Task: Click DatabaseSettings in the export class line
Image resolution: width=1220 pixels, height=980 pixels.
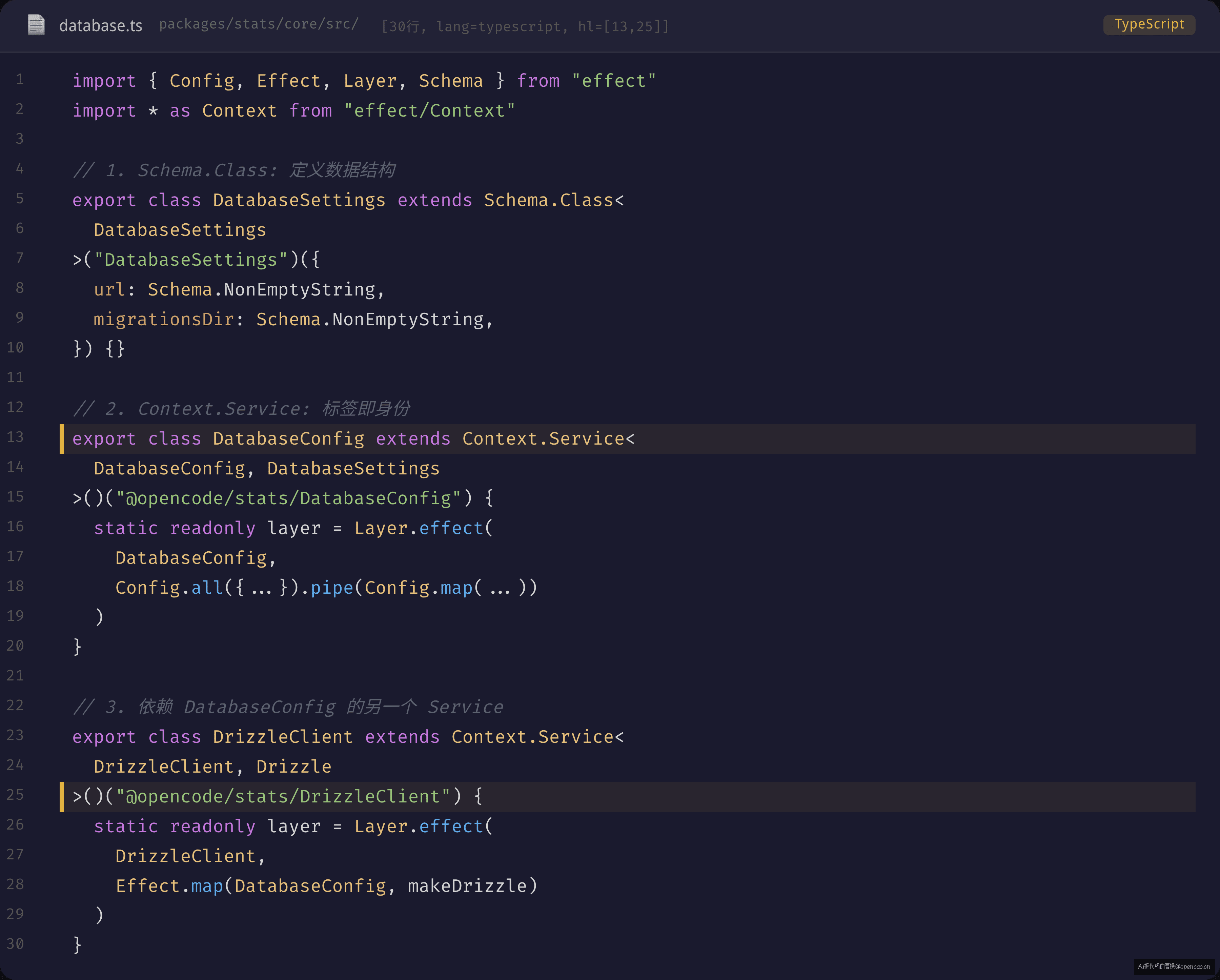Action: click(x=299, y=200)
